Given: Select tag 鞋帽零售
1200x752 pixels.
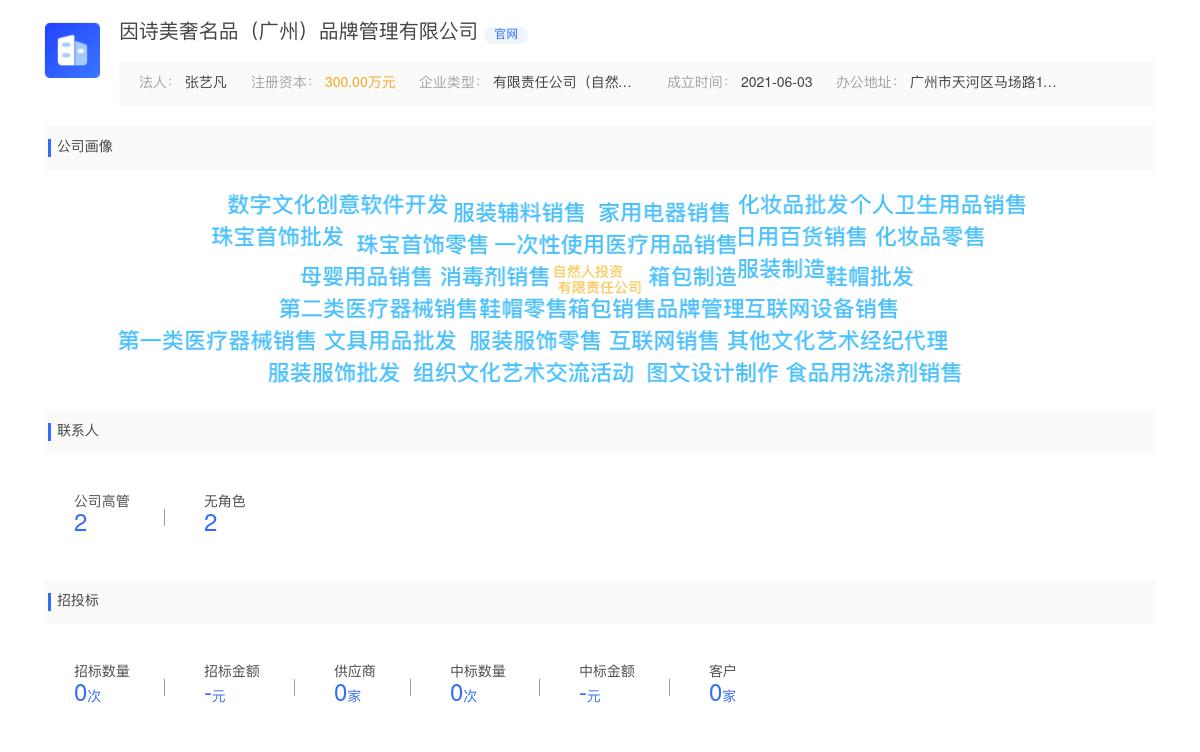Looking at the screenshot, I should coord(523,309).
